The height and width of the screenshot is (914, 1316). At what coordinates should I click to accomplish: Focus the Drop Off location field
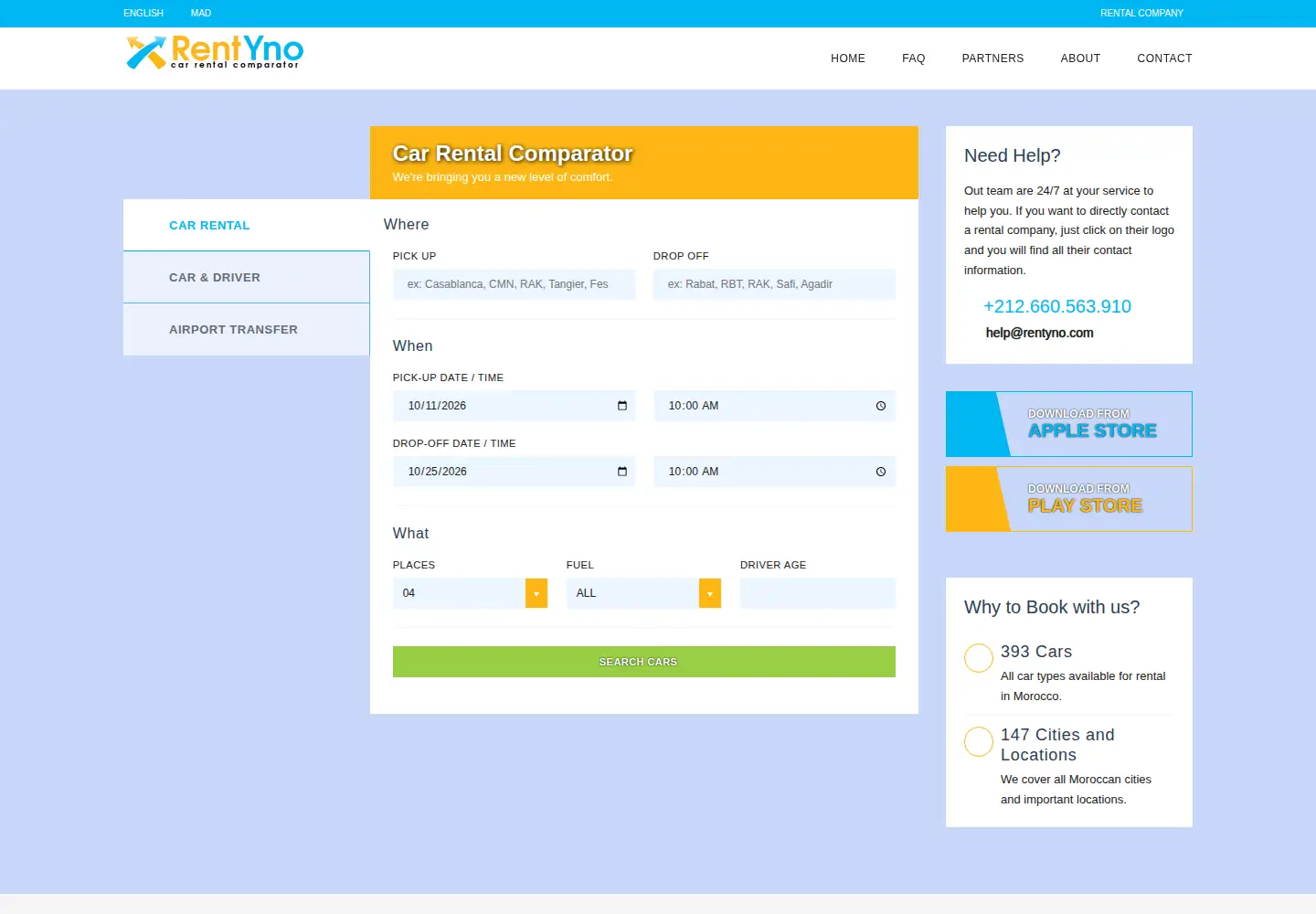point(774,284)
